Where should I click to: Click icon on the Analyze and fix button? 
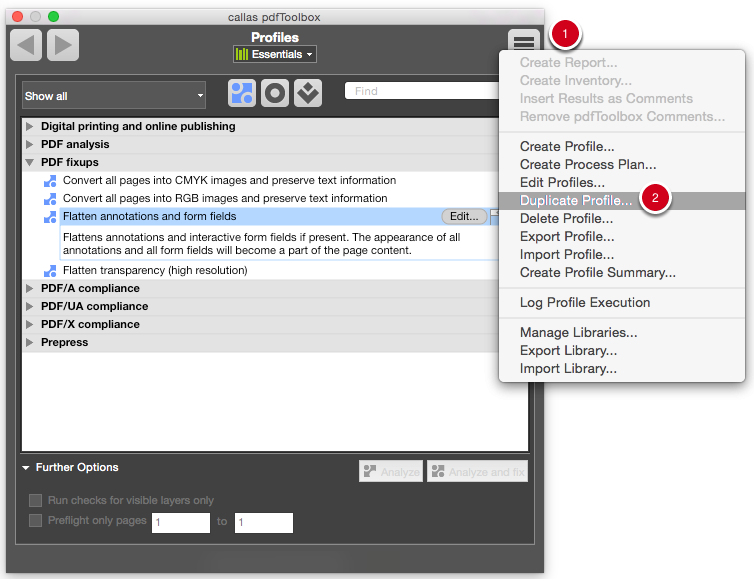438,471
